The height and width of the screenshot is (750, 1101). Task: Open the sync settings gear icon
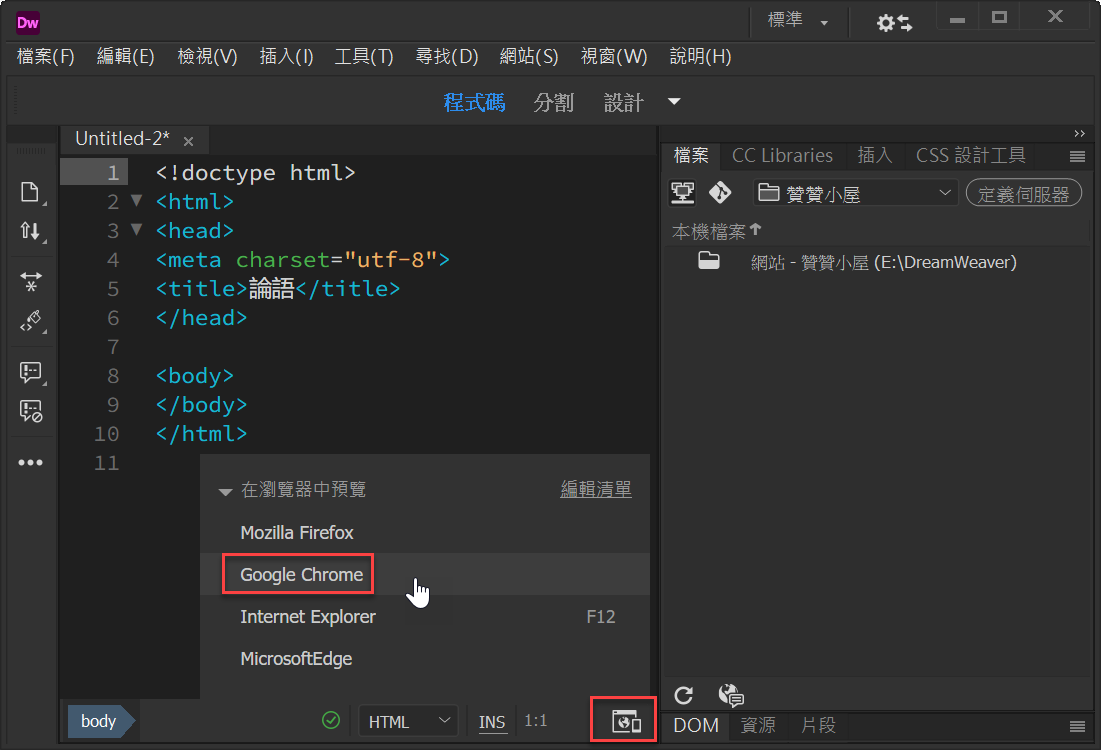click(x=894, y=22)
